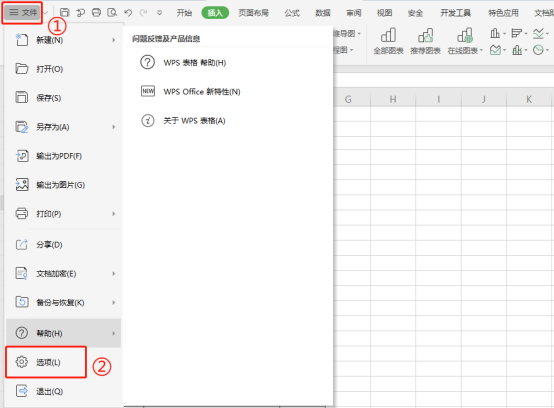Screen dimensions: 554x408
Task: Click the print icon in quick access toolbar
Action: pyautogui.click(x=96, y=13)
